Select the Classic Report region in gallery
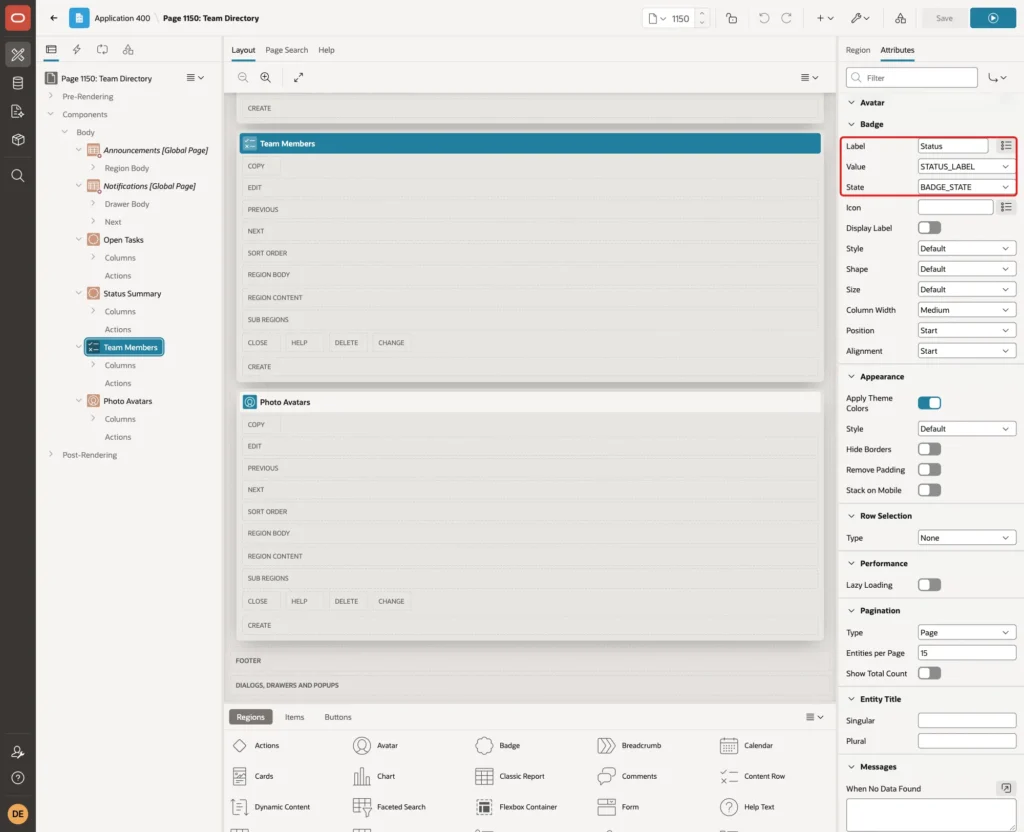Screen dimensions: 1024x832 [510, 776]
